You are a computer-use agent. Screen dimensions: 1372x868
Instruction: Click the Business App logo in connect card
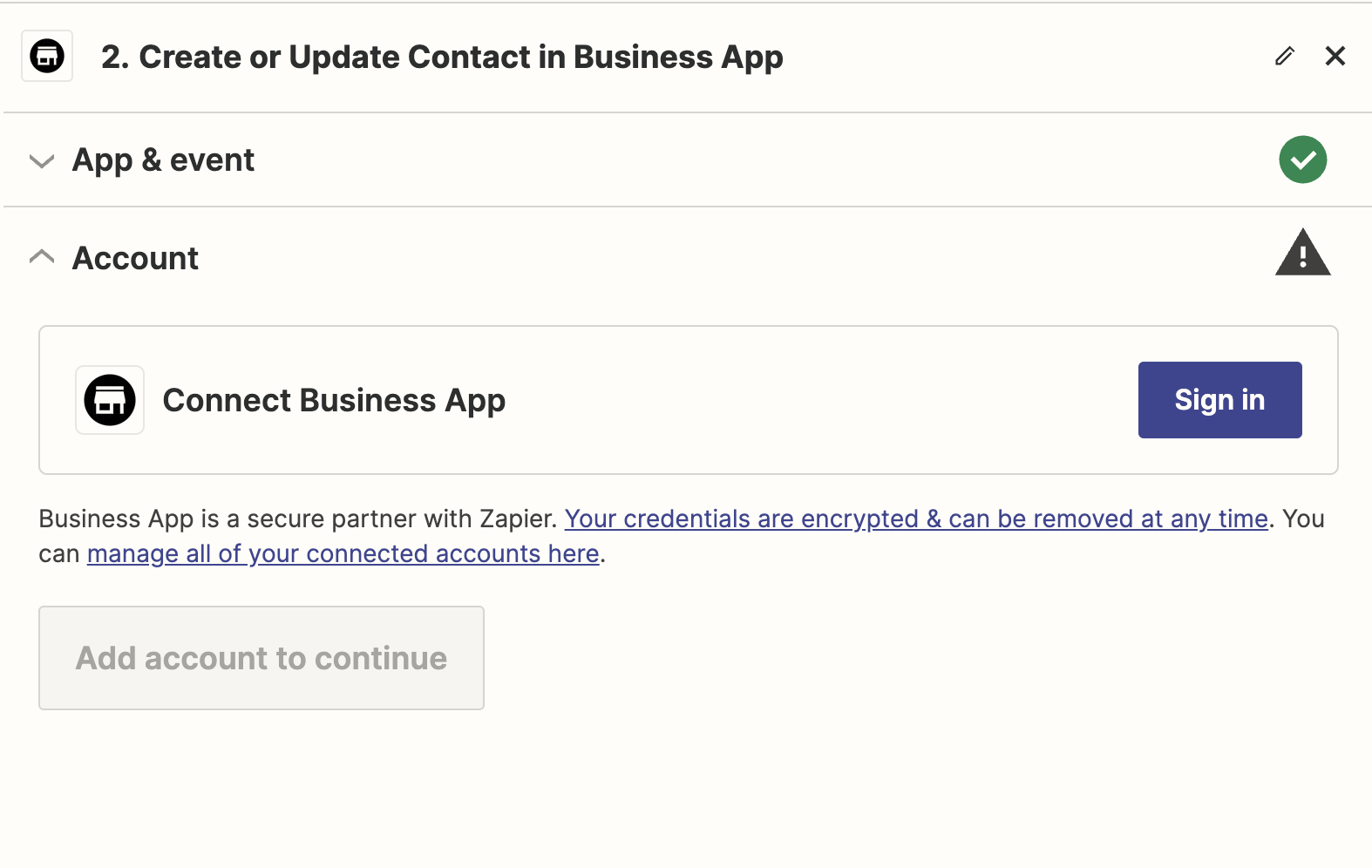pos(110,400)
